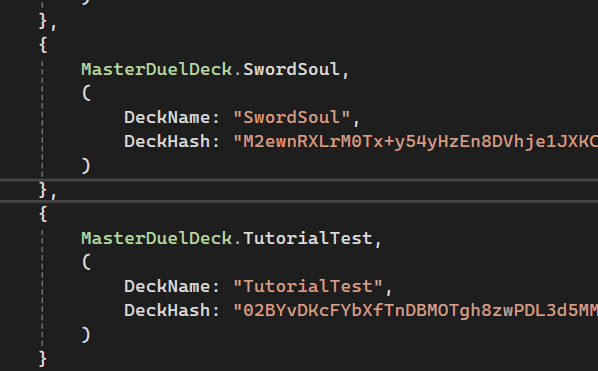Screen dimensions: 598x371
Task: Place cursor in "SwordSoul" string value
Action: [x=292, y=117]
